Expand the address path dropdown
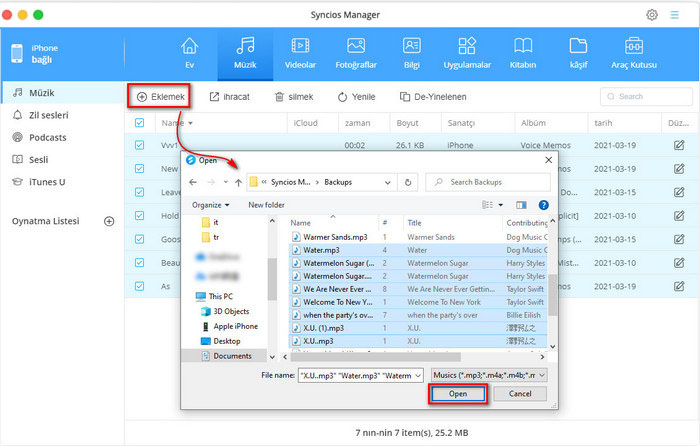 388,182
